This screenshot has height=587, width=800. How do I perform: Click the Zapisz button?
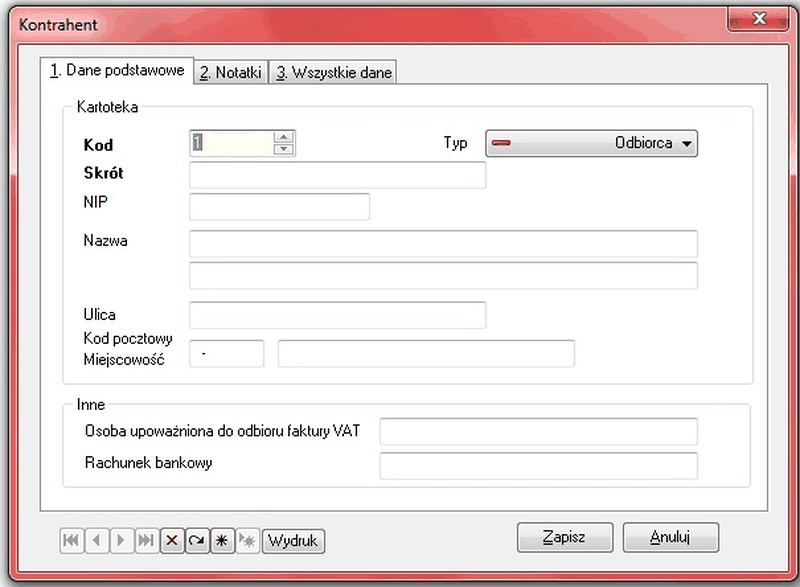tap(565, 537)
